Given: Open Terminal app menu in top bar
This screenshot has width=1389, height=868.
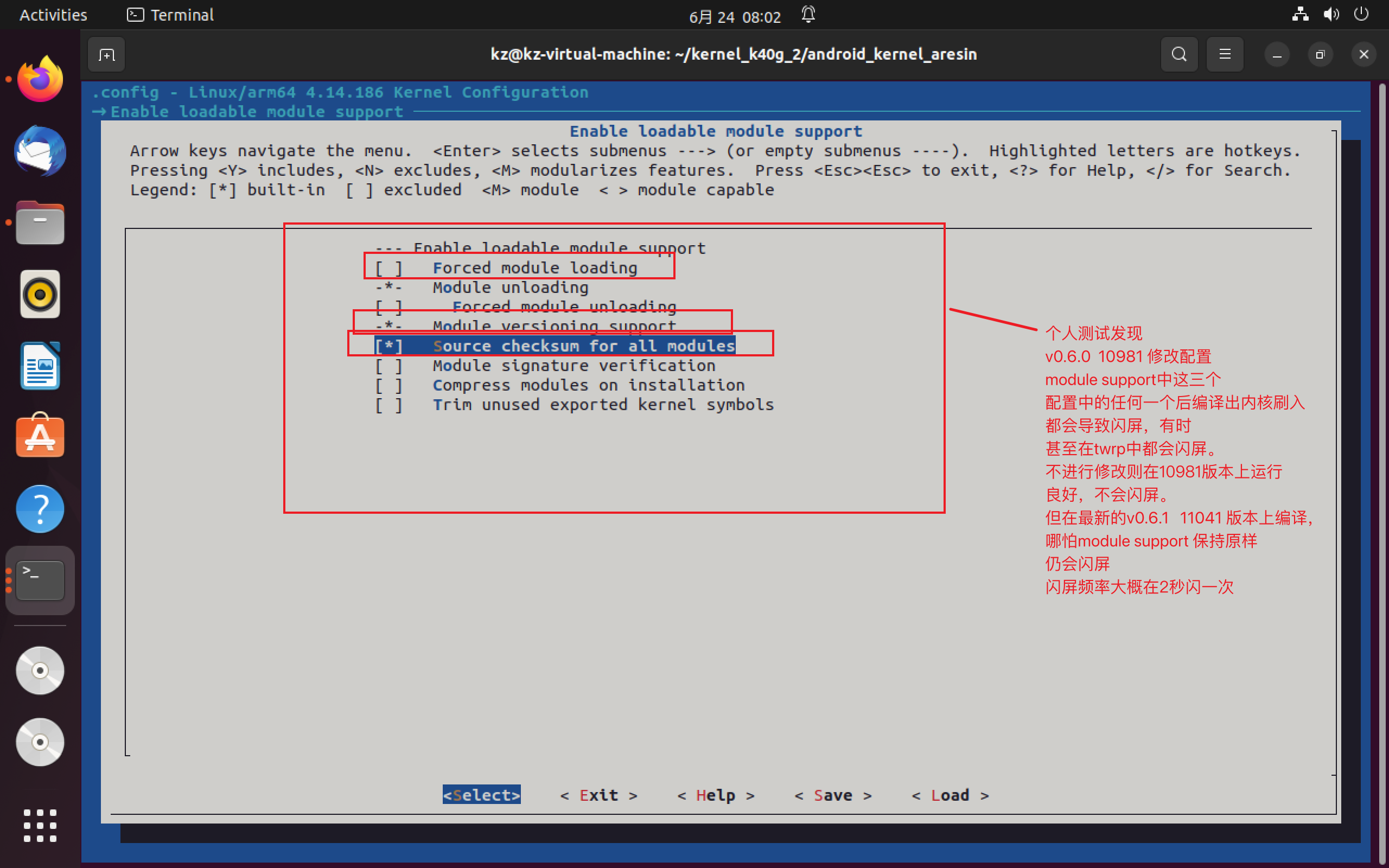Looking at the screenshot, I should click(x=170, y=15).
